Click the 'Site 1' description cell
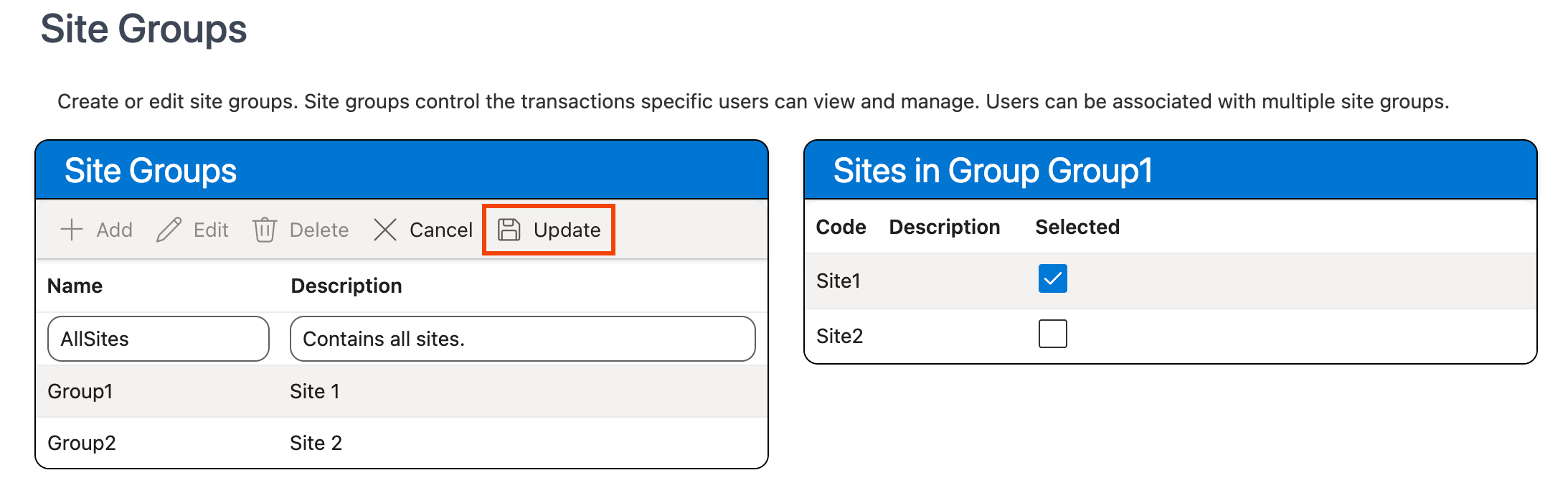Viewport: 1568px width, 488px height. [314, 391]
